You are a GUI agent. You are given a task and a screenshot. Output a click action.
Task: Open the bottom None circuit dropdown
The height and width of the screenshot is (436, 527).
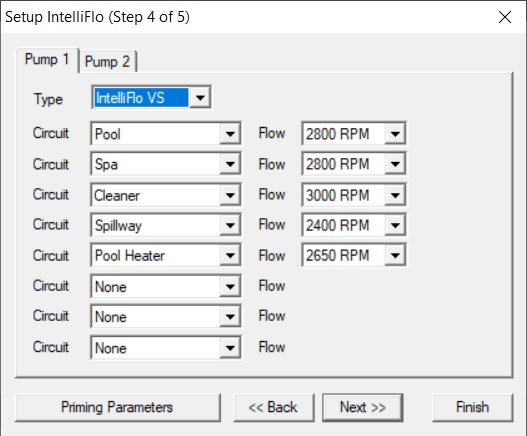click(230, 348)
